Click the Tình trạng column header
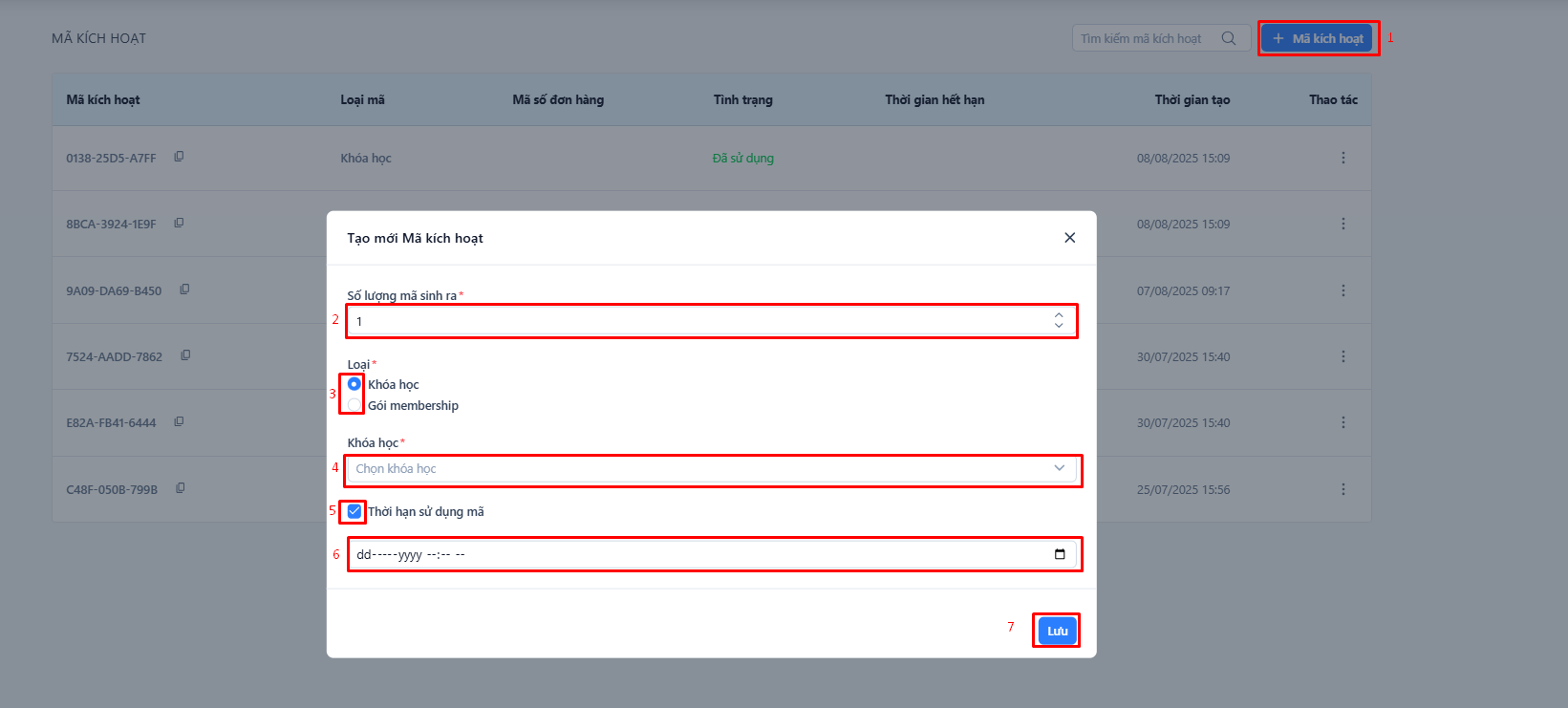 [x=743, y=99]
